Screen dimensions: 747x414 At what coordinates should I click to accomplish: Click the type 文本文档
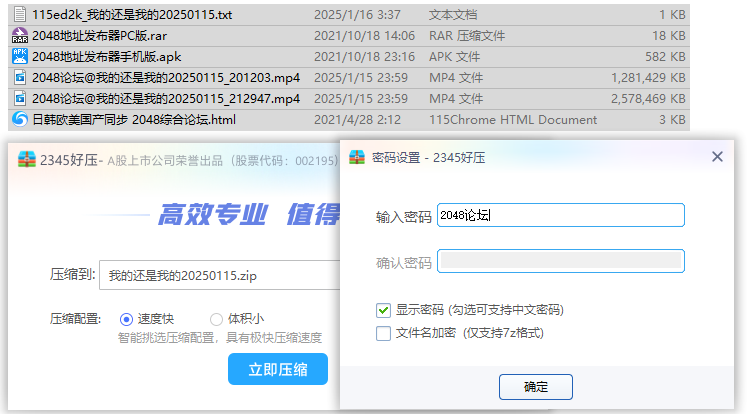(x=453, y=15)
